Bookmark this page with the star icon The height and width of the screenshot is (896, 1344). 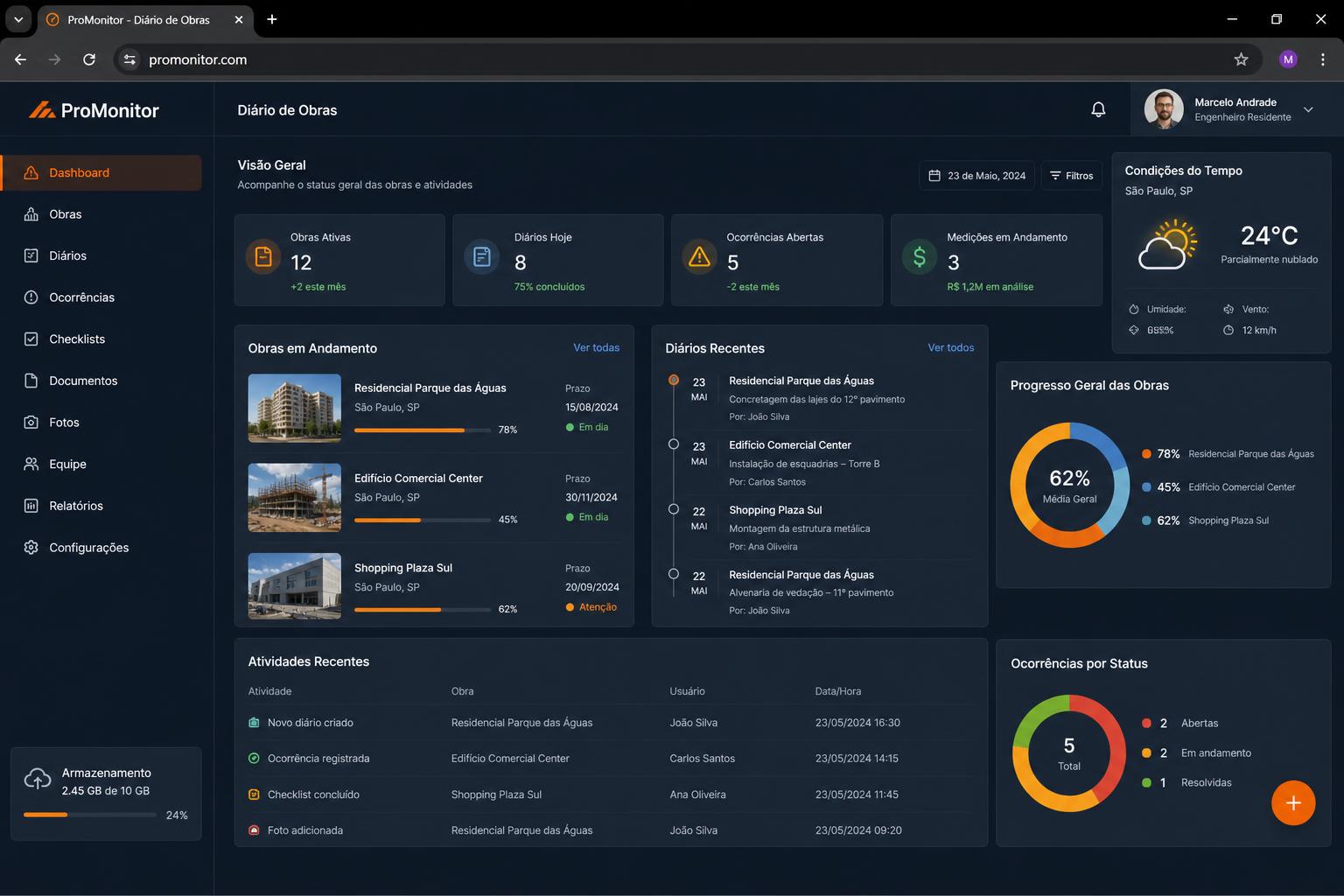[x=1241, y=59]
